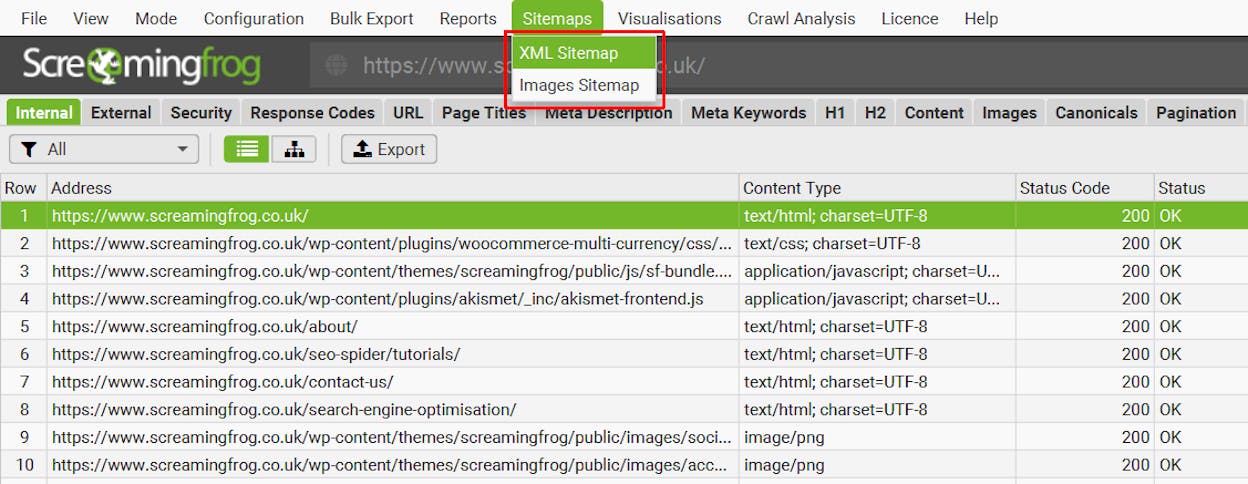Open the Crawl Analysis menu
The width and height of the screenshot is (1248, 484).
click(x=801, y=18)
